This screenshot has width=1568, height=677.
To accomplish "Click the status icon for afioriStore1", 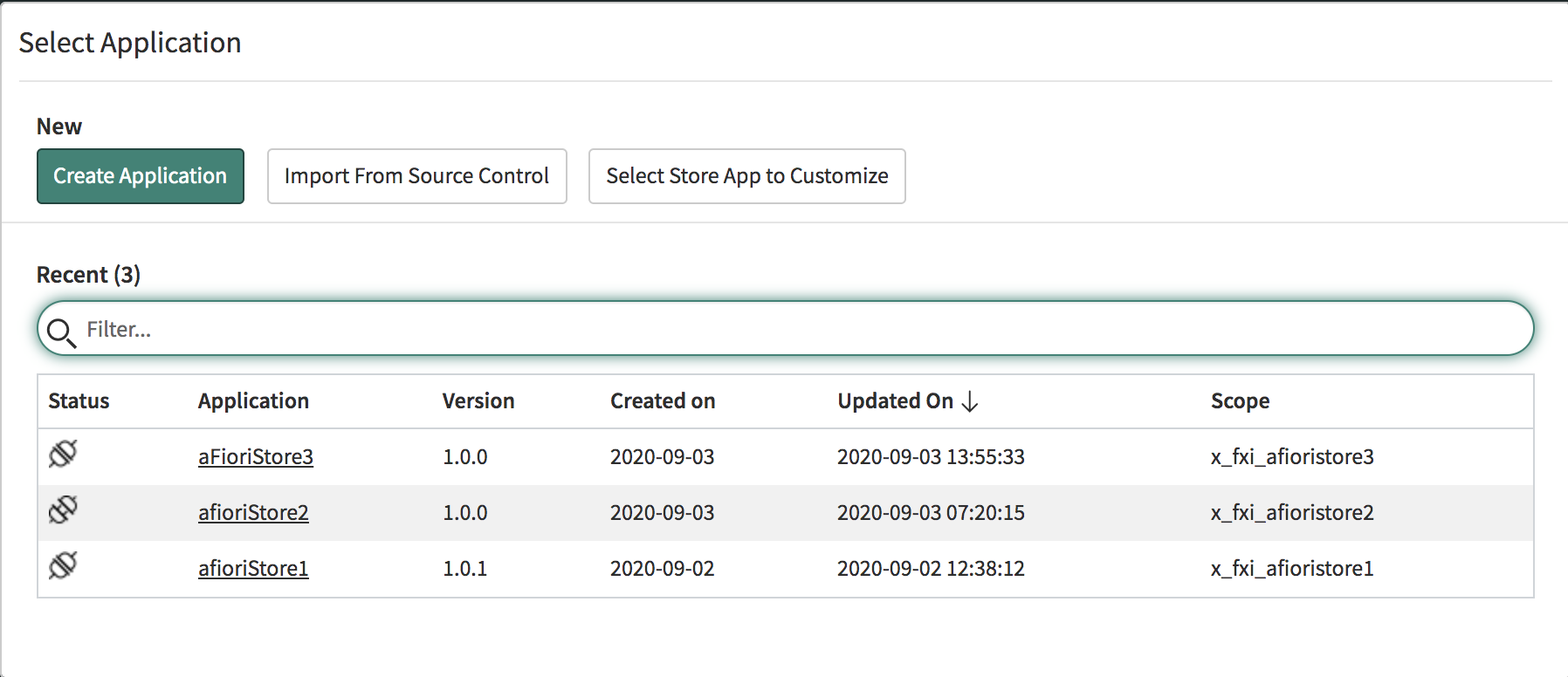I will point(63,565).
